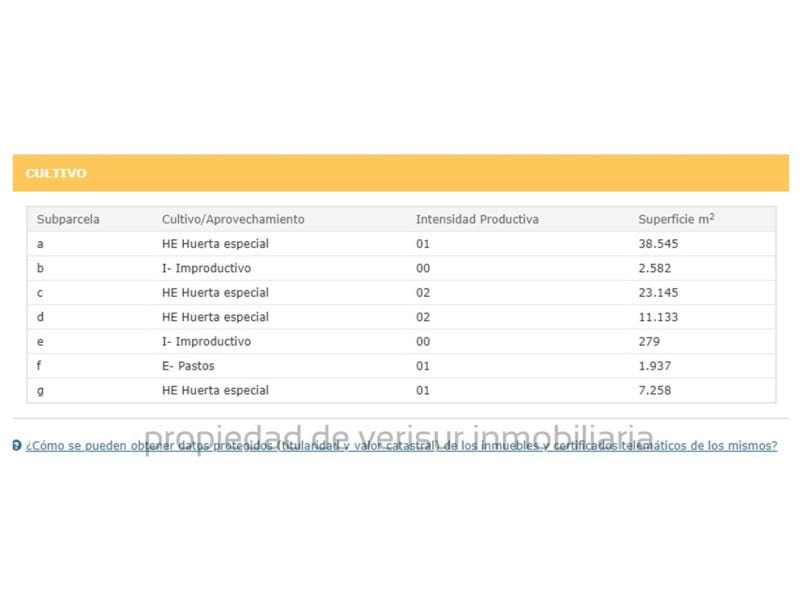800x600 pixels.
Task: Select the Cultivo/Aprovechamiento column header
Action: (233, 219)
